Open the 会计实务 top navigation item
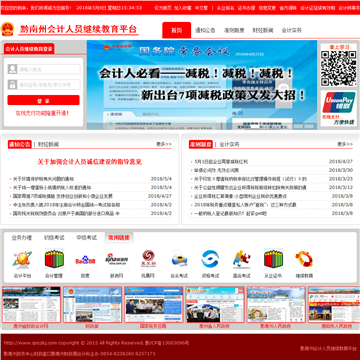 [292, 30]
